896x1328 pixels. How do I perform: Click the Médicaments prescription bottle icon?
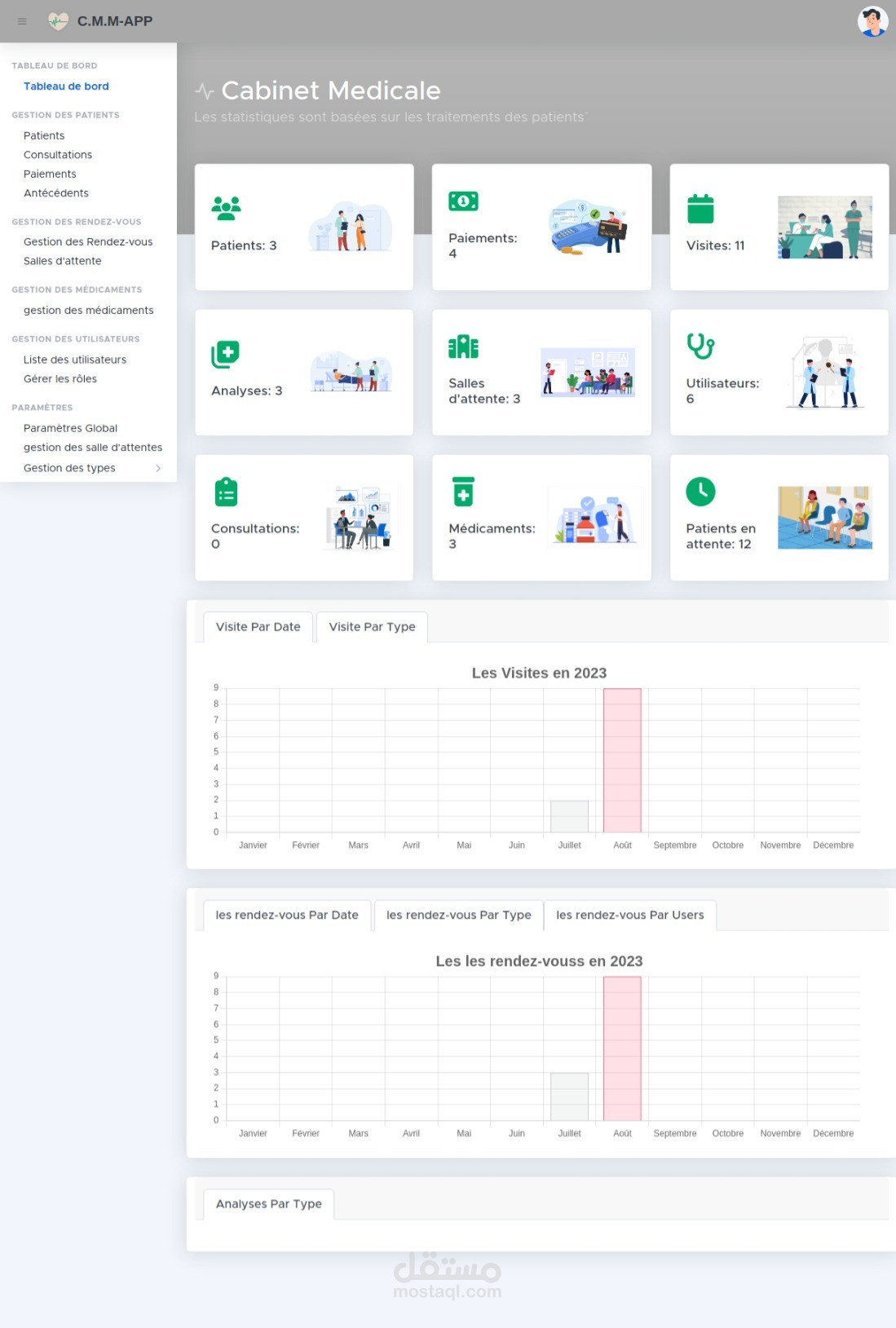[463, 492]
